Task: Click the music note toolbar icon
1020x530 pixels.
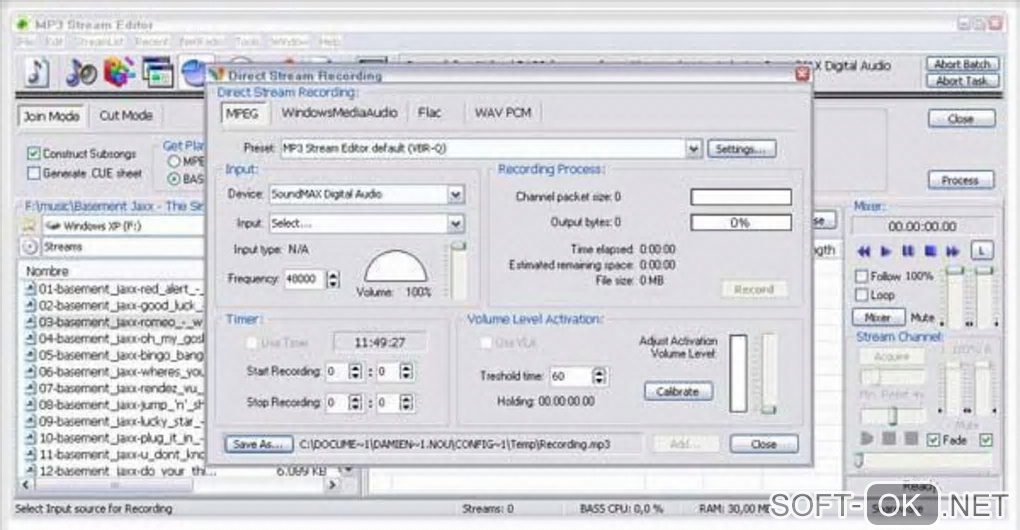Action: (37, 72)
